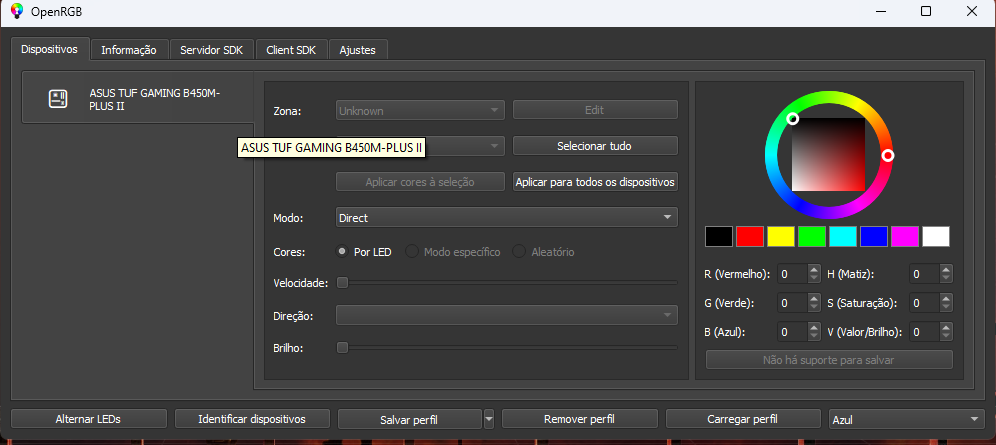Open the Direção dropdown
996x445 pixels.
506,315
